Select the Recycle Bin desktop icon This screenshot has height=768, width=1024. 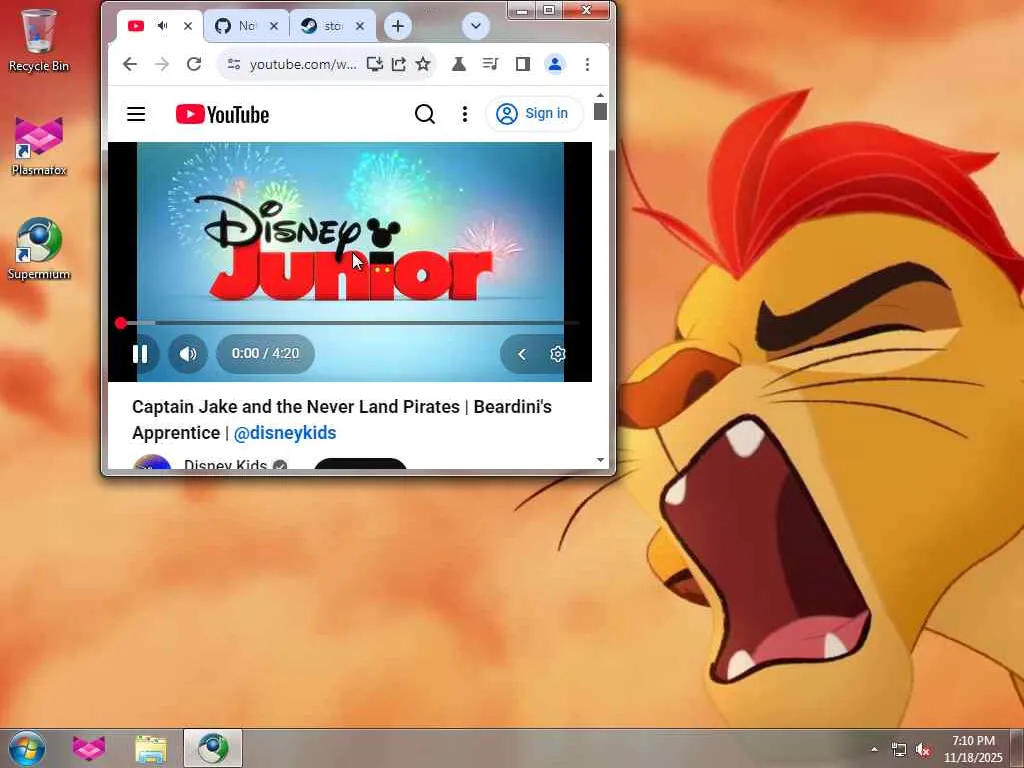[39, 39]
